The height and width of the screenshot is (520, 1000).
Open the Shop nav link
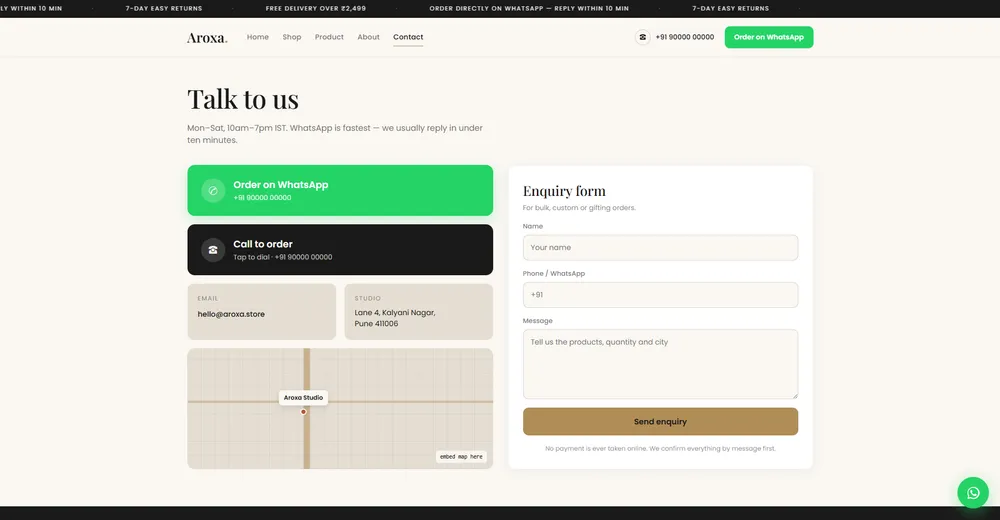[x=291, y=37]
